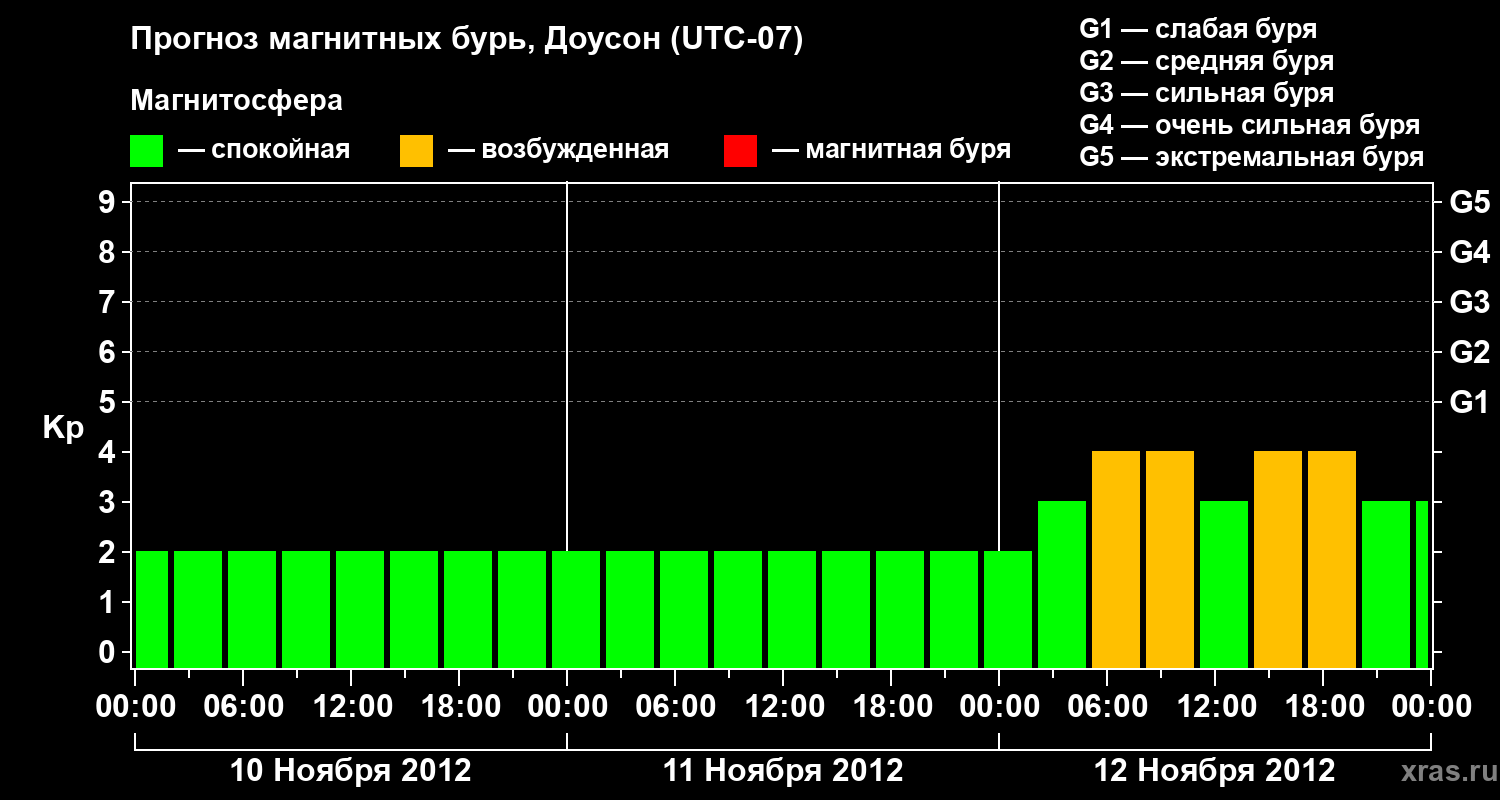Image resolution: width=1500 pixels, height=800 pixels.
Task: Click the 18:00 time label above 11 Ноября
Action: click(x=891, y=707)
